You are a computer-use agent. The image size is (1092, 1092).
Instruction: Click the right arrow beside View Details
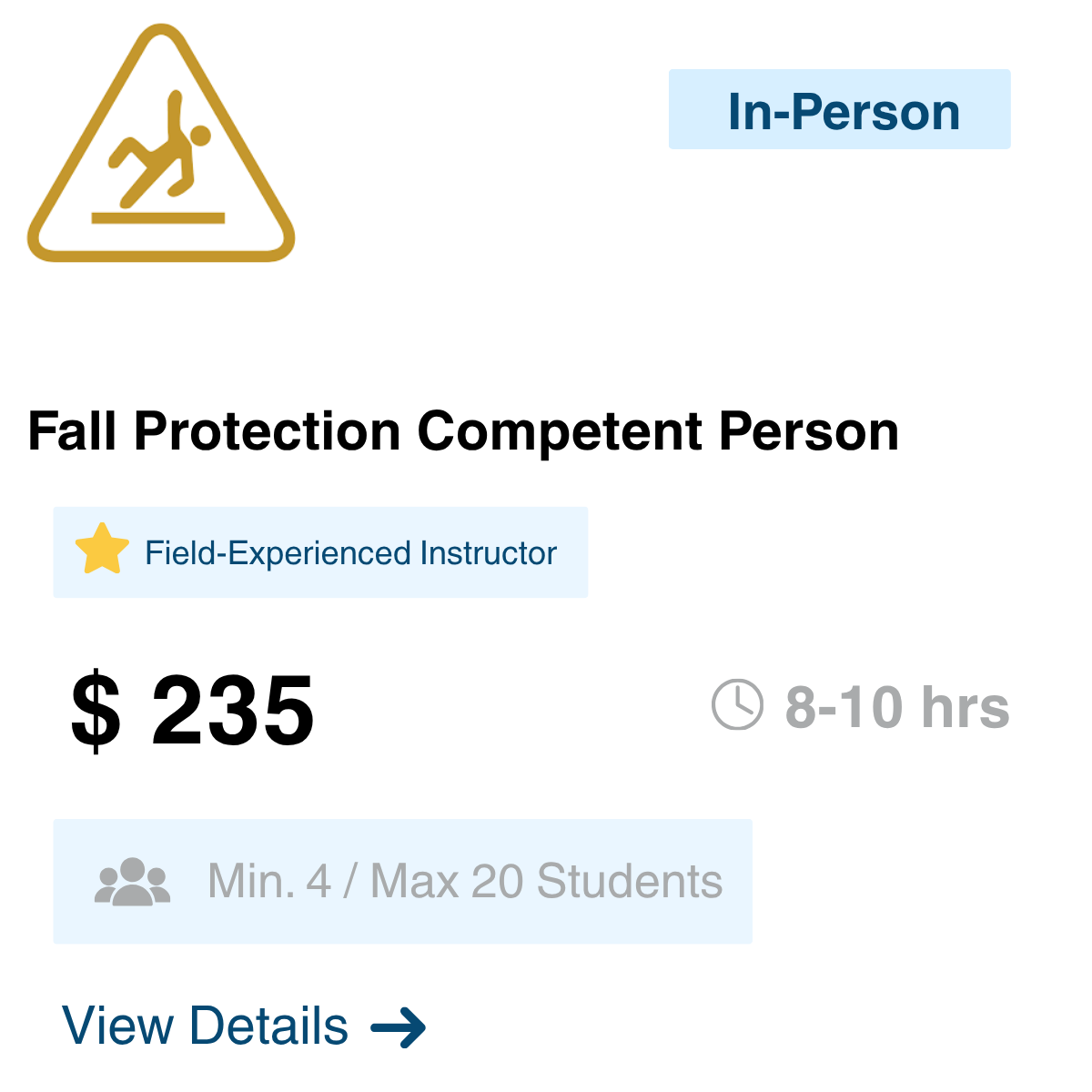pyautogui.click(x=399, y=1028)
